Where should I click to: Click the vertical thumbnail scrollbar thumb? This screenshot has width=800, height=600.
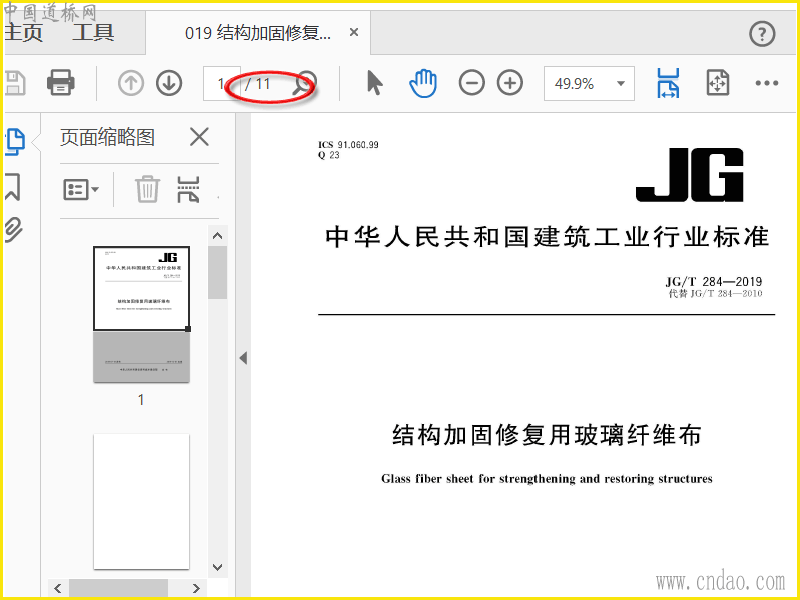[217, 272]
